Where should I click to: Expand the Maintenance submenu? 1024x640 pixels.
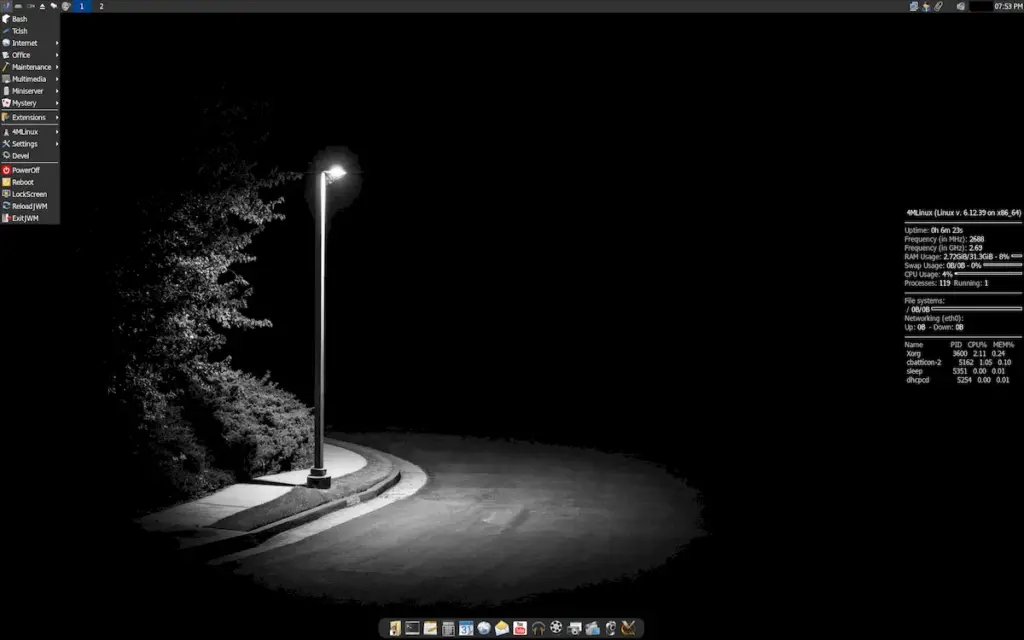coord(30,67)
